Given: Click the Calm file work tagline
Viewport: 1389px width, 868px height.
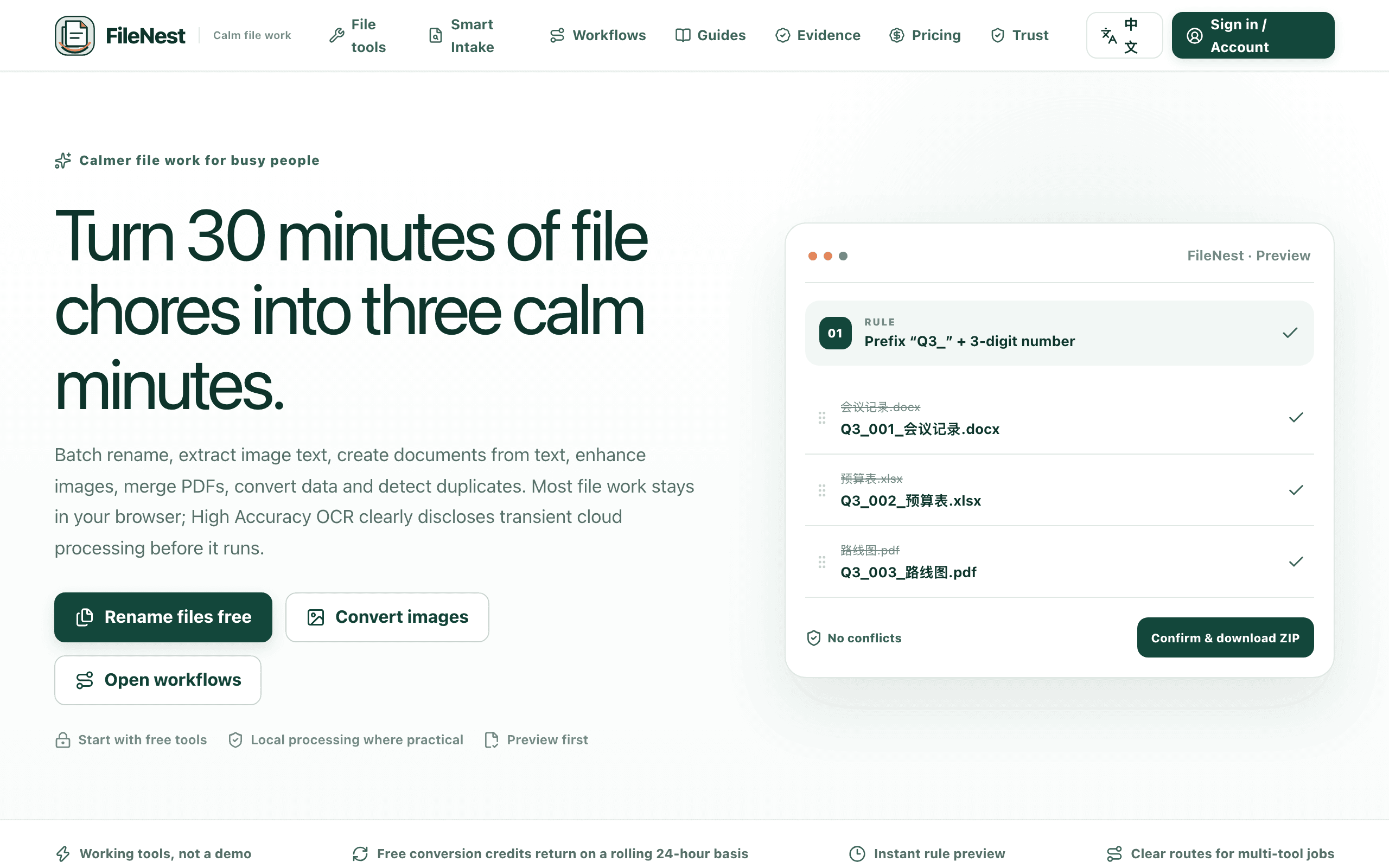Looking at the screenshot, I should click(x=252, y=36).
